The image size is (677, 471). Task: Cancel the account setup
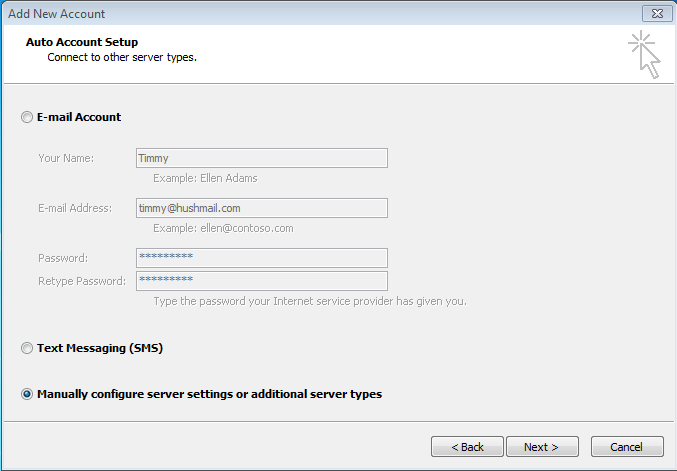[x=627, y=447]
